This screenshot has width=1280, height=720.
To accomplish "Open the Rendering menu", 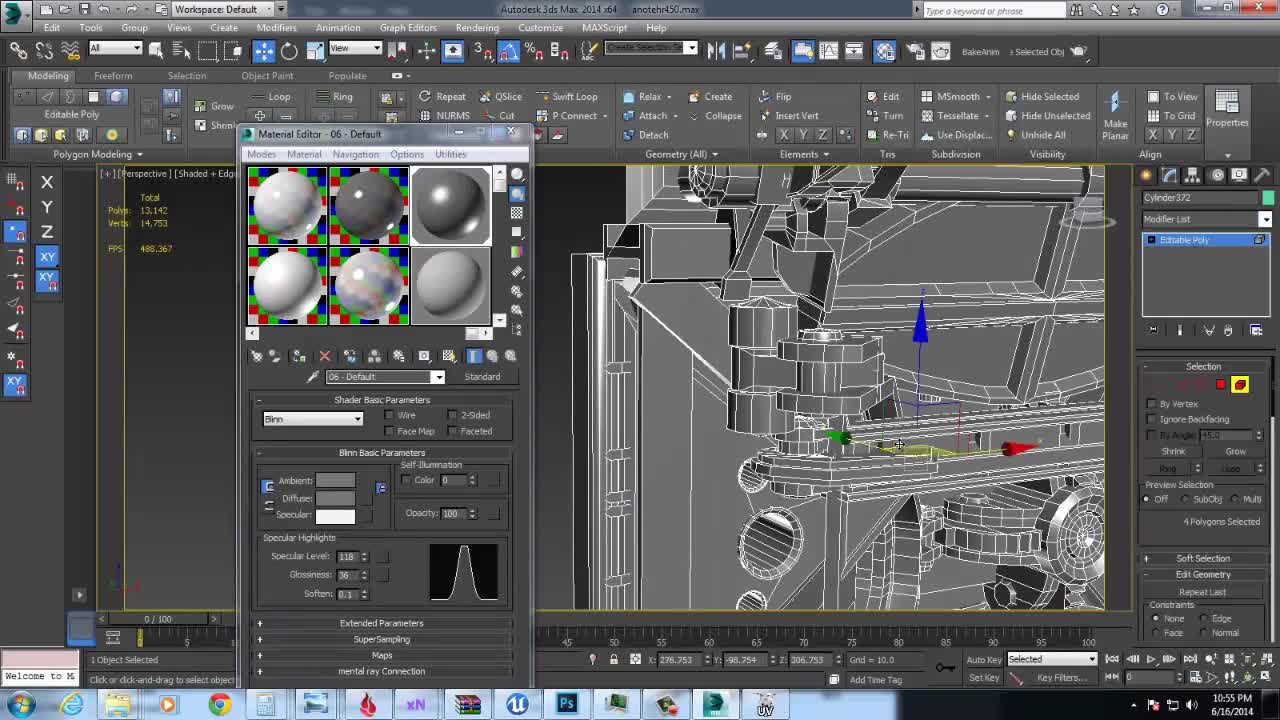I will tap(477, 28).
